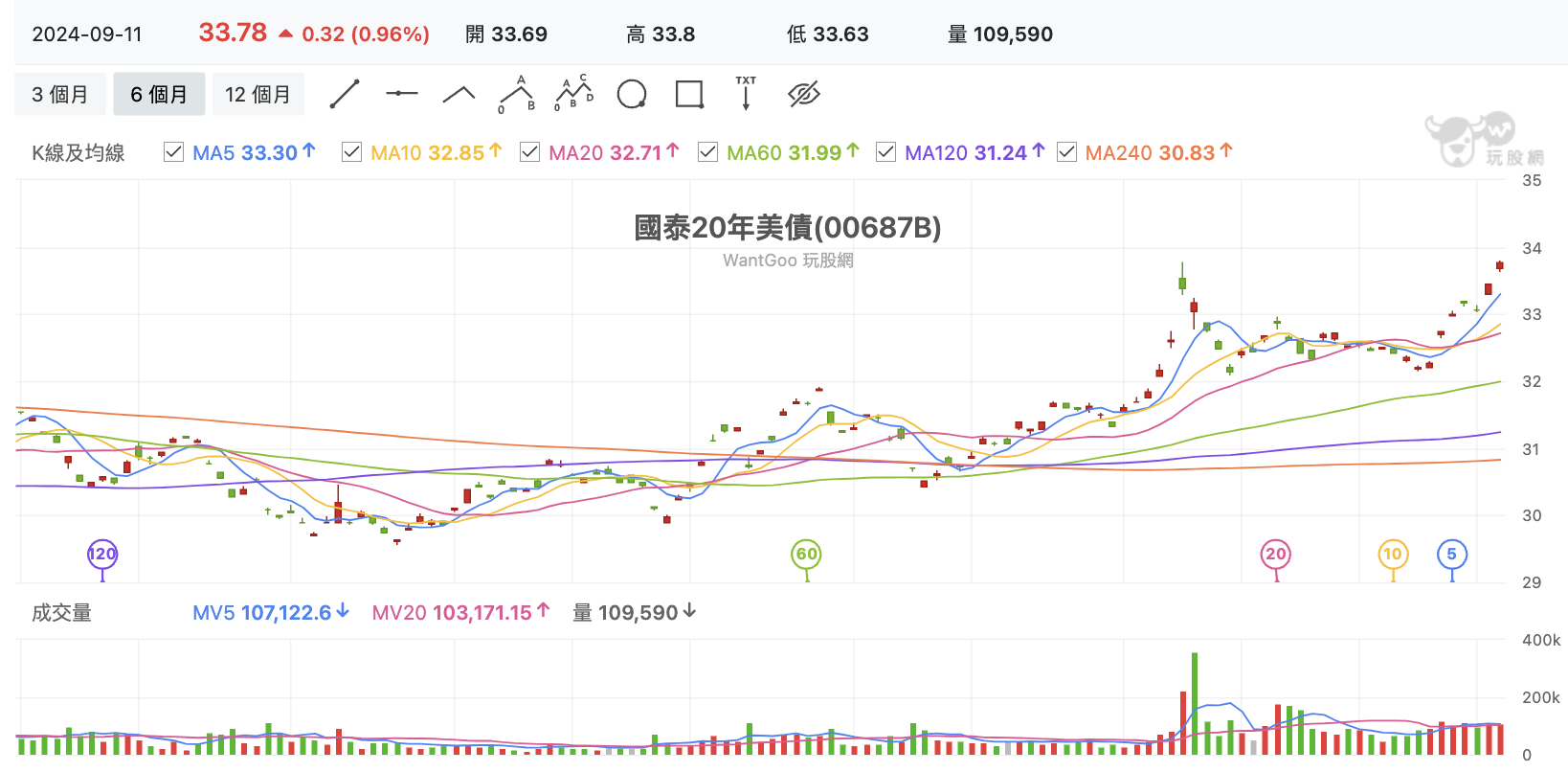Click the change value 0.32 (0.96%)
This screenshot has width=1568, height=772.
366,34
